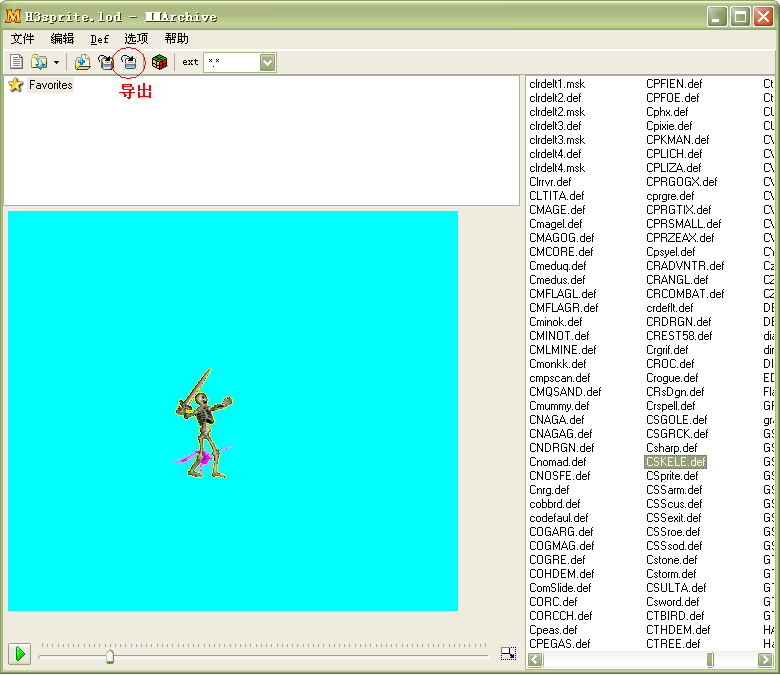Select CTHDEM.def in the file list

pos(678,630)
